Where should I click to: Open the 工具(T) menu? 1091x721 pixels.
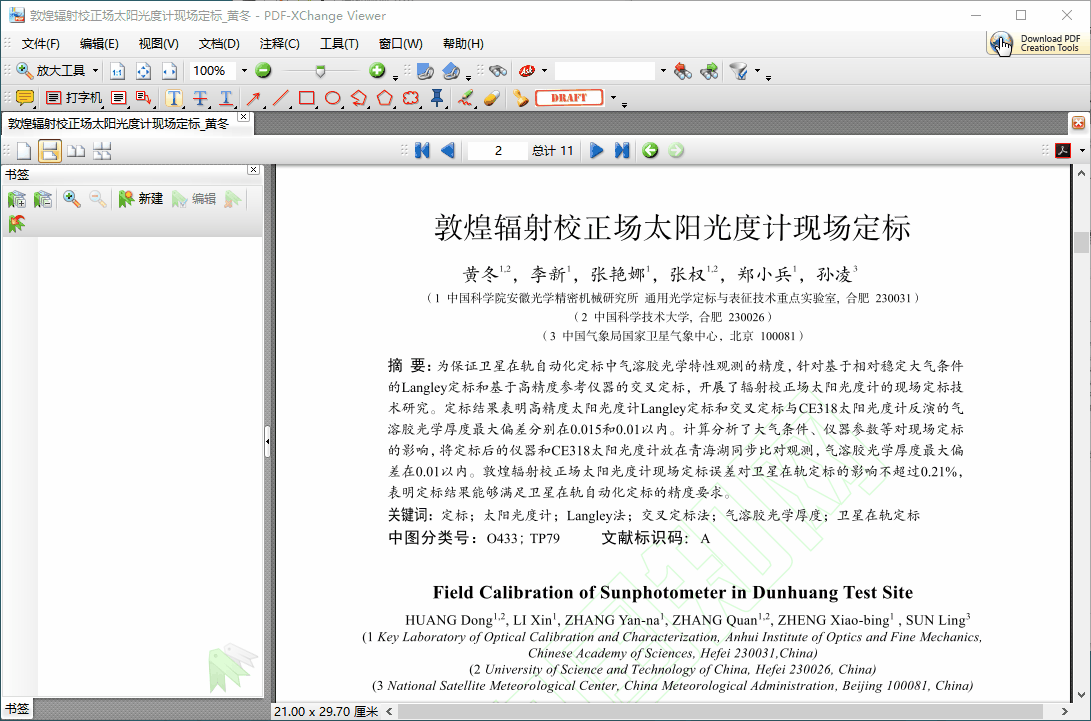[339, 44]
